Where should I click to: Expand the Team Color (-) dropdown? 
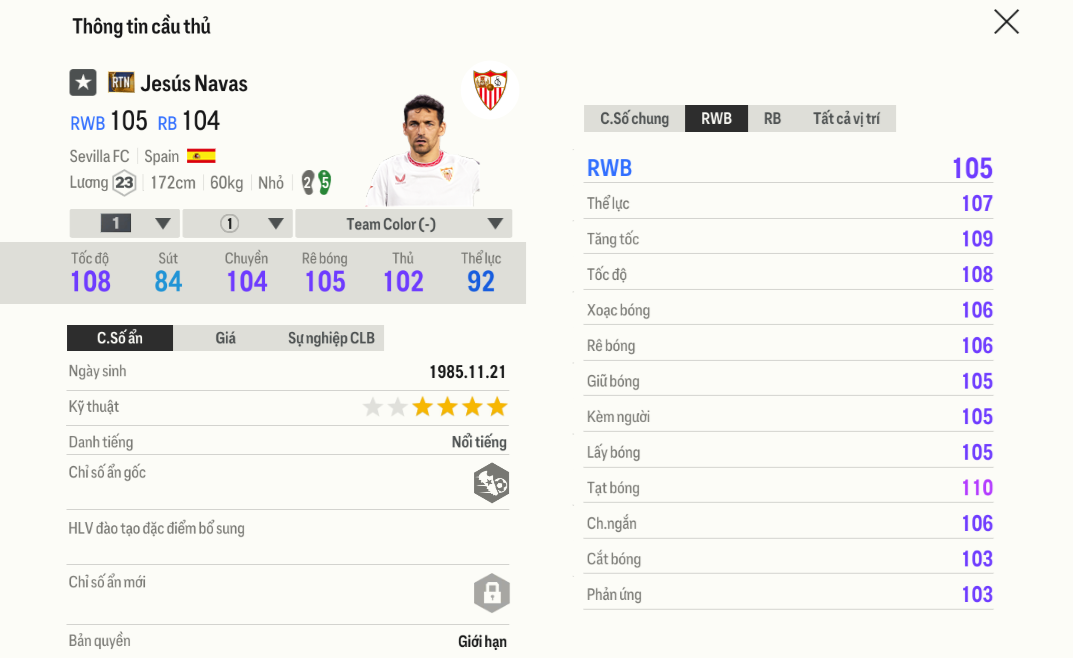click(x=403, y=224)
